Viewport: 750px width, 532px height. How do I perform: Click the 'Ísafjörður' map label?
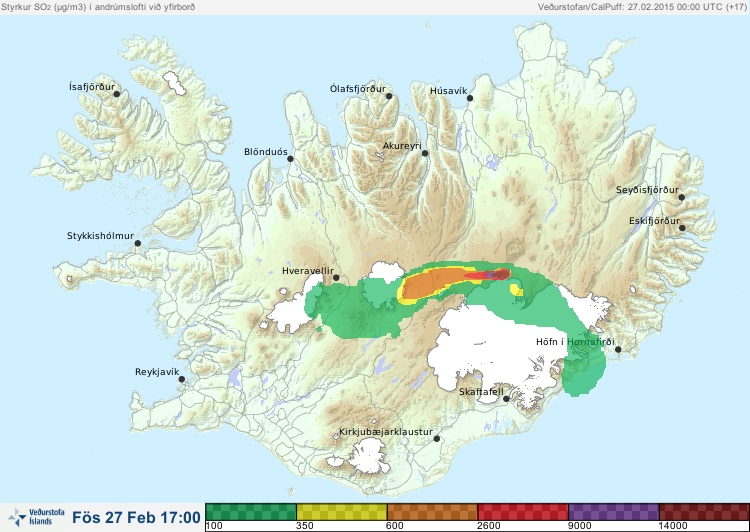(92, 87)
